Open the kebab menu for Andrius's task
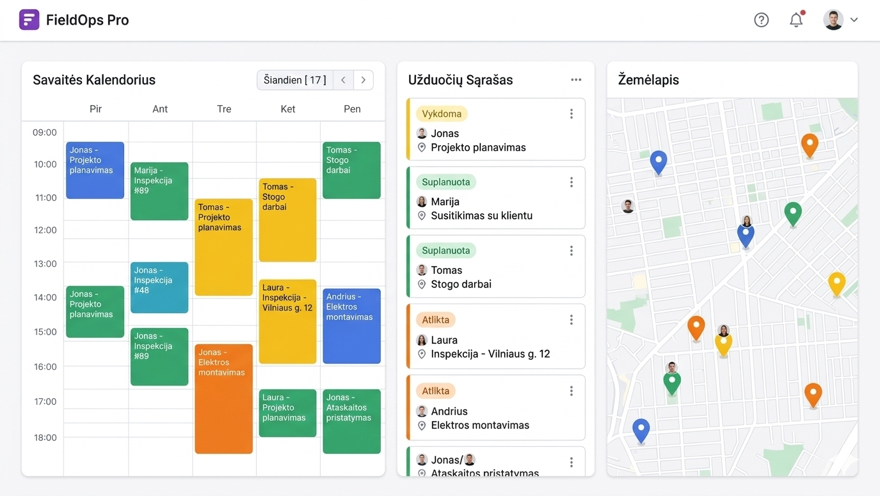The height and width of the screenshot is (496, 880). [x=571, y=391]
